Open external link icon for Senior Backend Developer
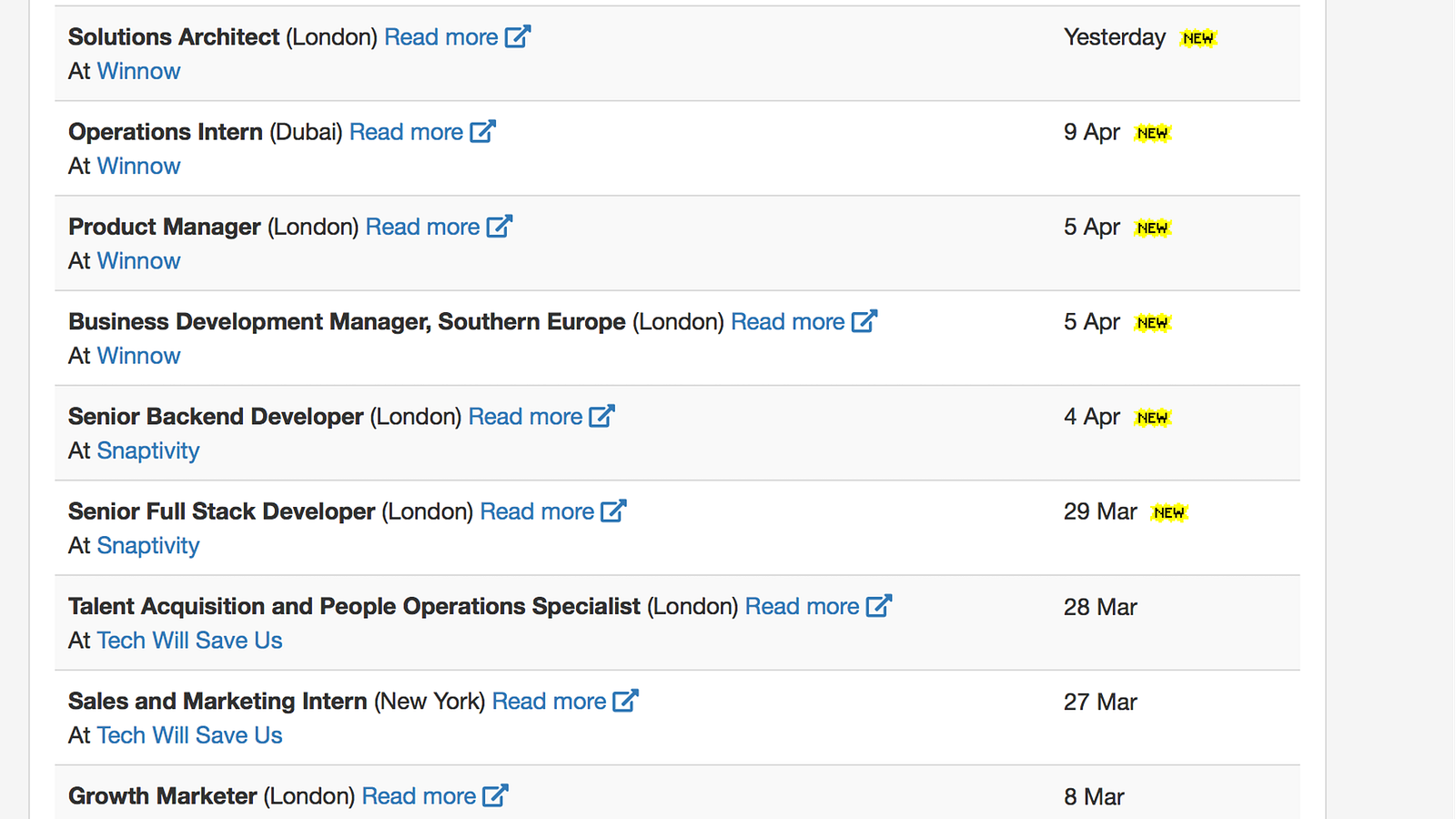This screenshot has height=819, width=1456. click(x=602, y=416)
